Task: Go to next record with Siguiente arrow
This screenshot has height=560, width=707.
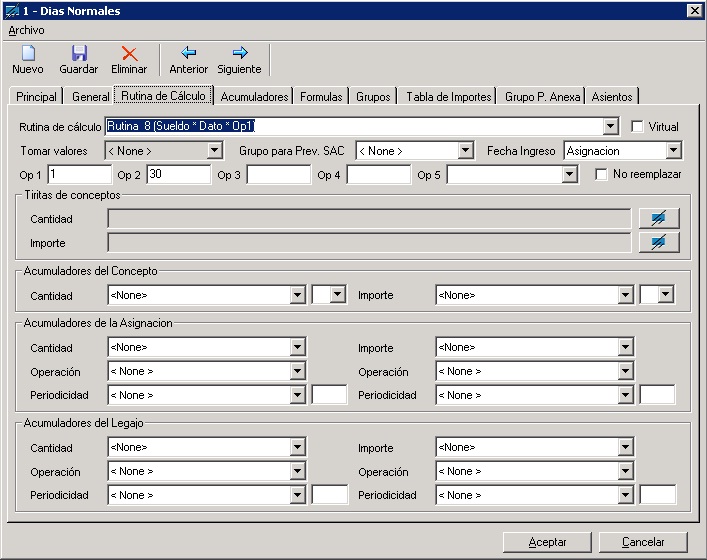Action: tap(239, 54)
